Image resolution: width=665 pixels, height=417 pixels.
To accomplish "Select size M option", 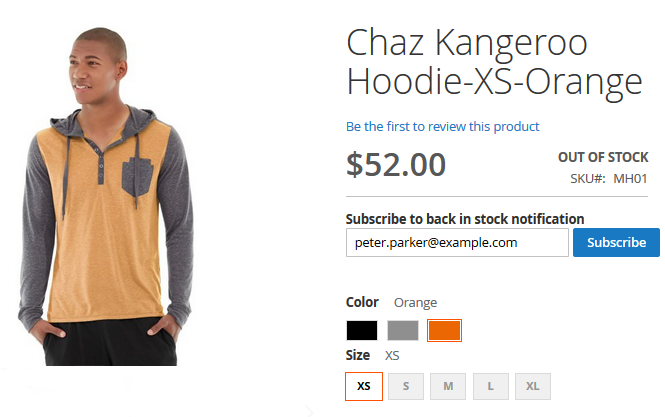I will click(448, 386).
